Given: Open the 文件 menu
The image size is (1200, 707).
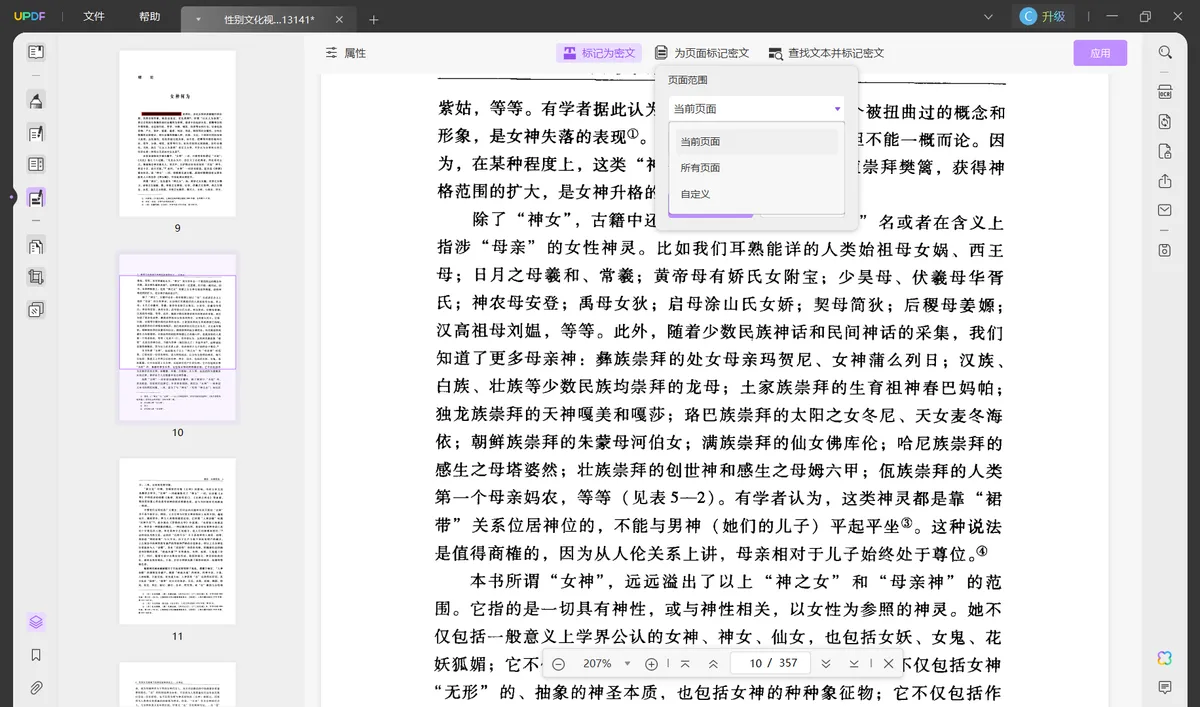Looking at the screenshot, I should click(94, 16).
